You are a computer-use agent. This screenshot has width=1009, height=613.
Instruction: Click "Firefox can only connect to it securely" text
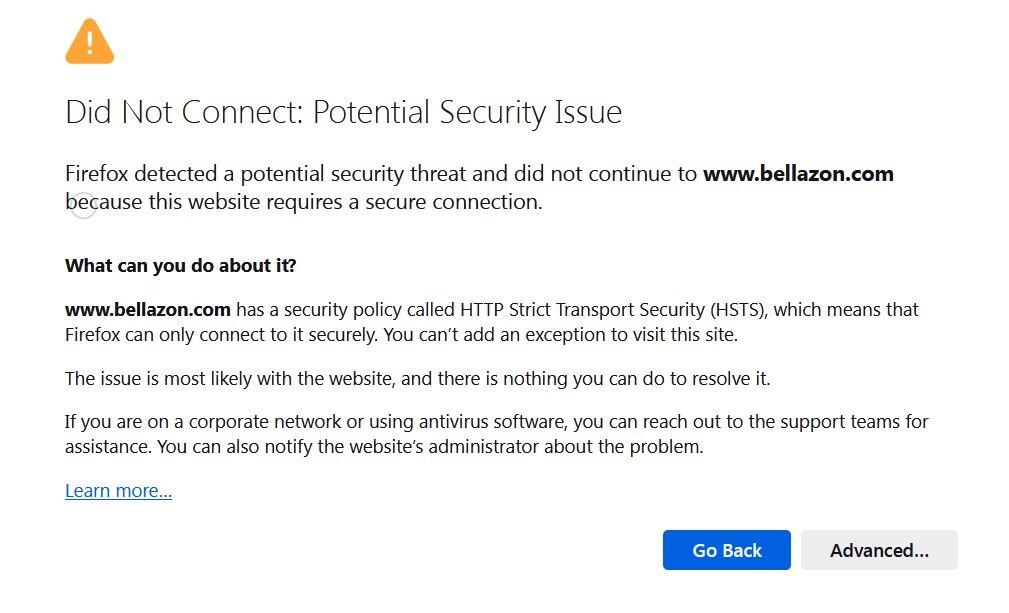point(220,335)
